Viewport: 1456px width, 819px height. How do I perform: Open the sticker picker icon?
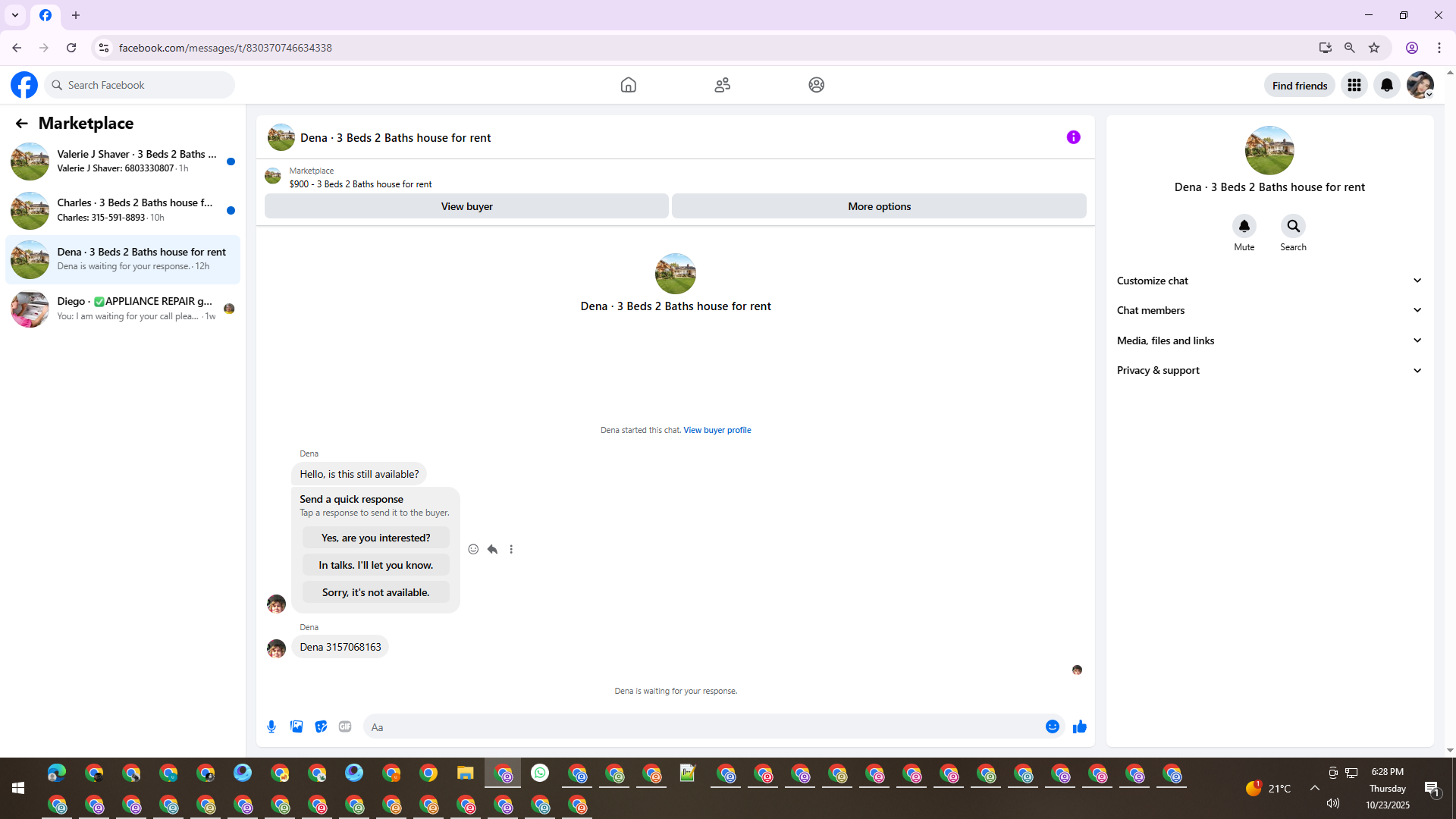tap(321, 726)
